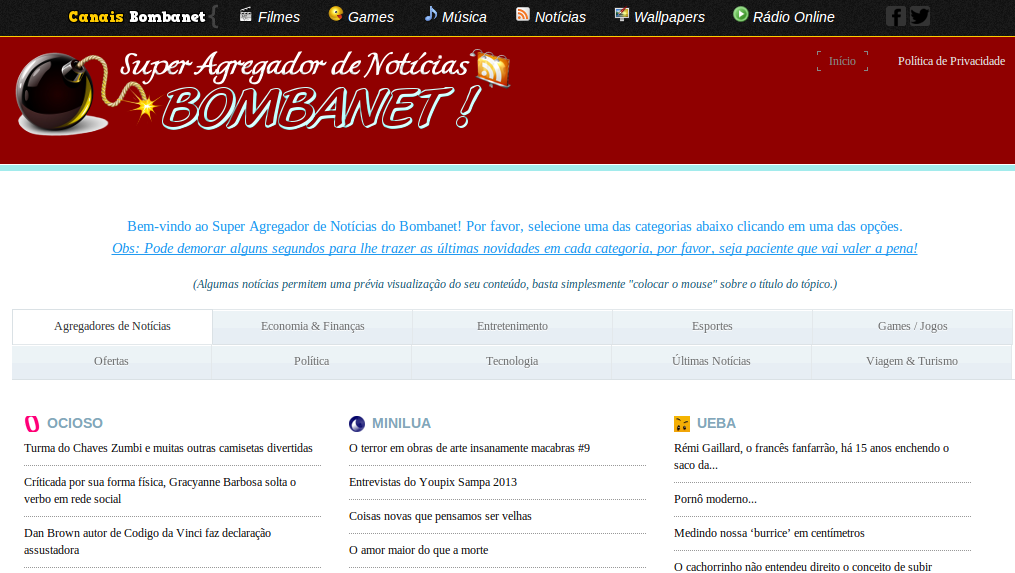Image resolution: width=1015 pixels, height=573 pixels.
Task: Open 'Entrevistas do Youpix Sampa 2013'
Action: pos(433,482)
